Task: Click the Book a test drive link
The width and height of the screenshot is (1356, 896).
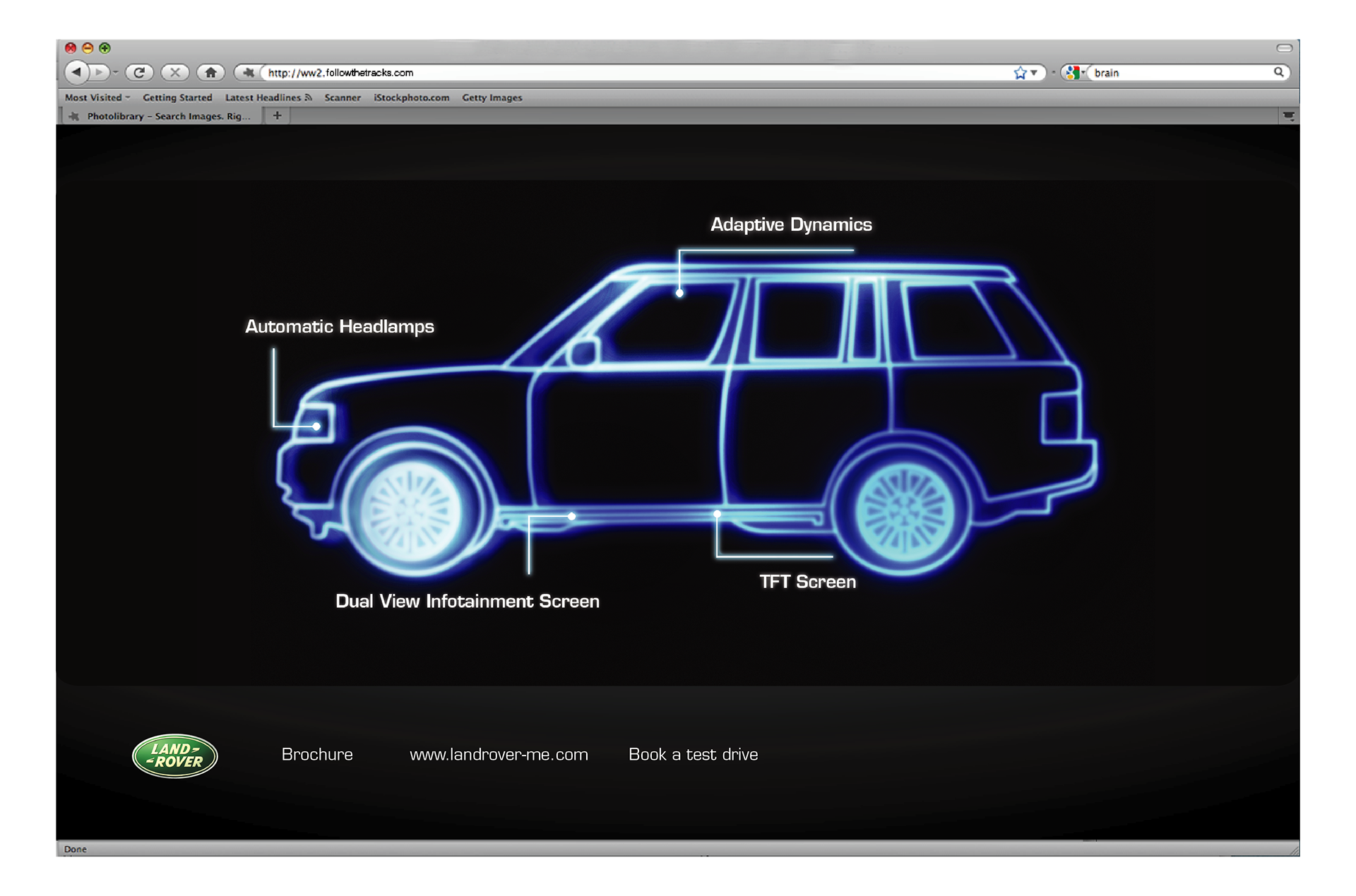Action: [694, 754]
